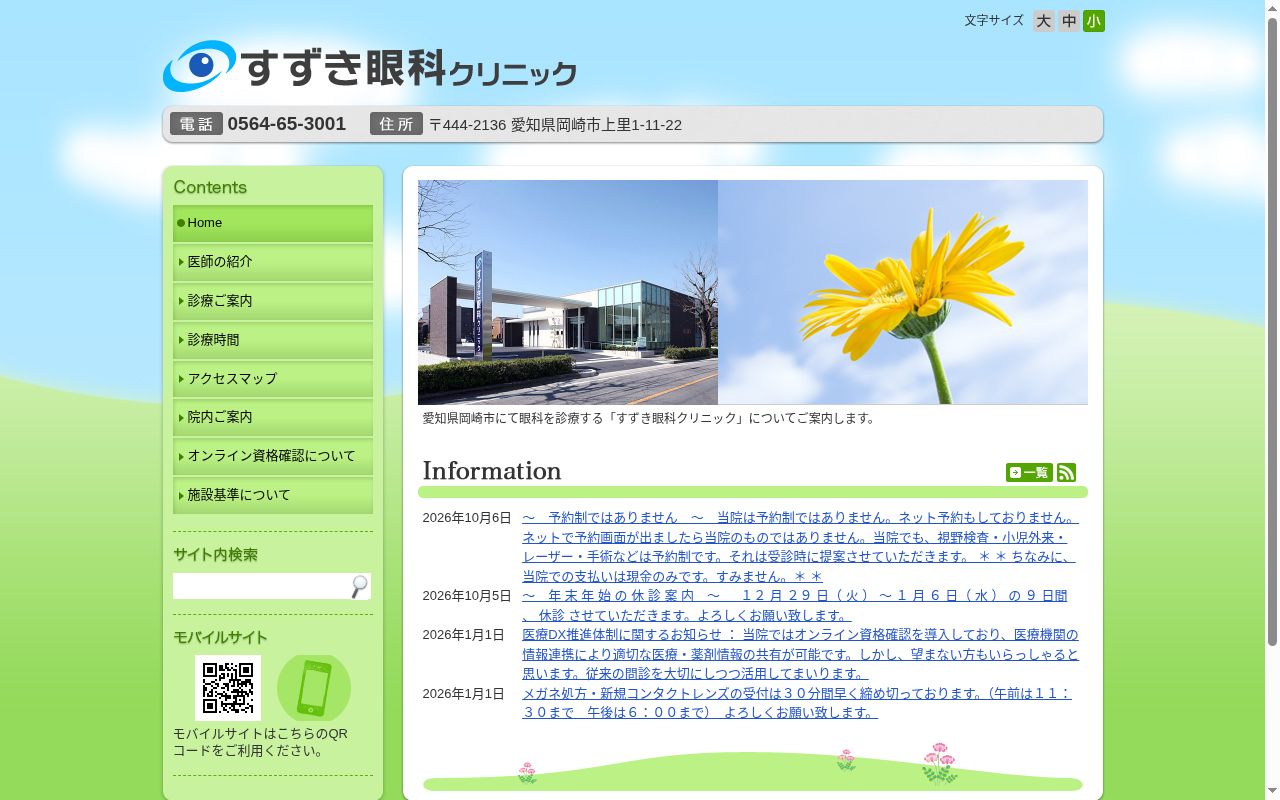
Task: Select Home in Contents menu
Action: (273, 223)
